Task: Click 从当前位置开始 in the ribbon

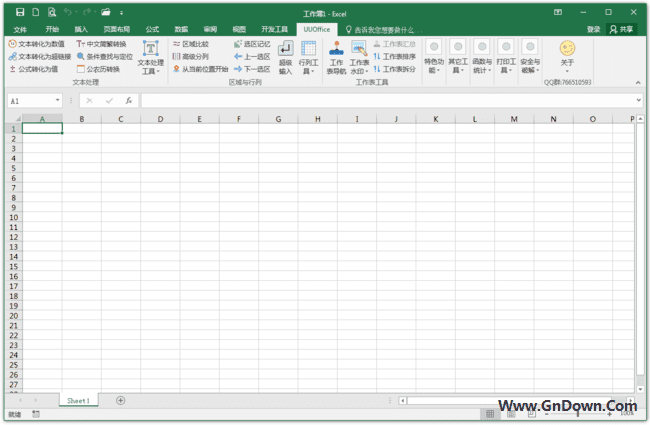Action: [x=200, y=69]
